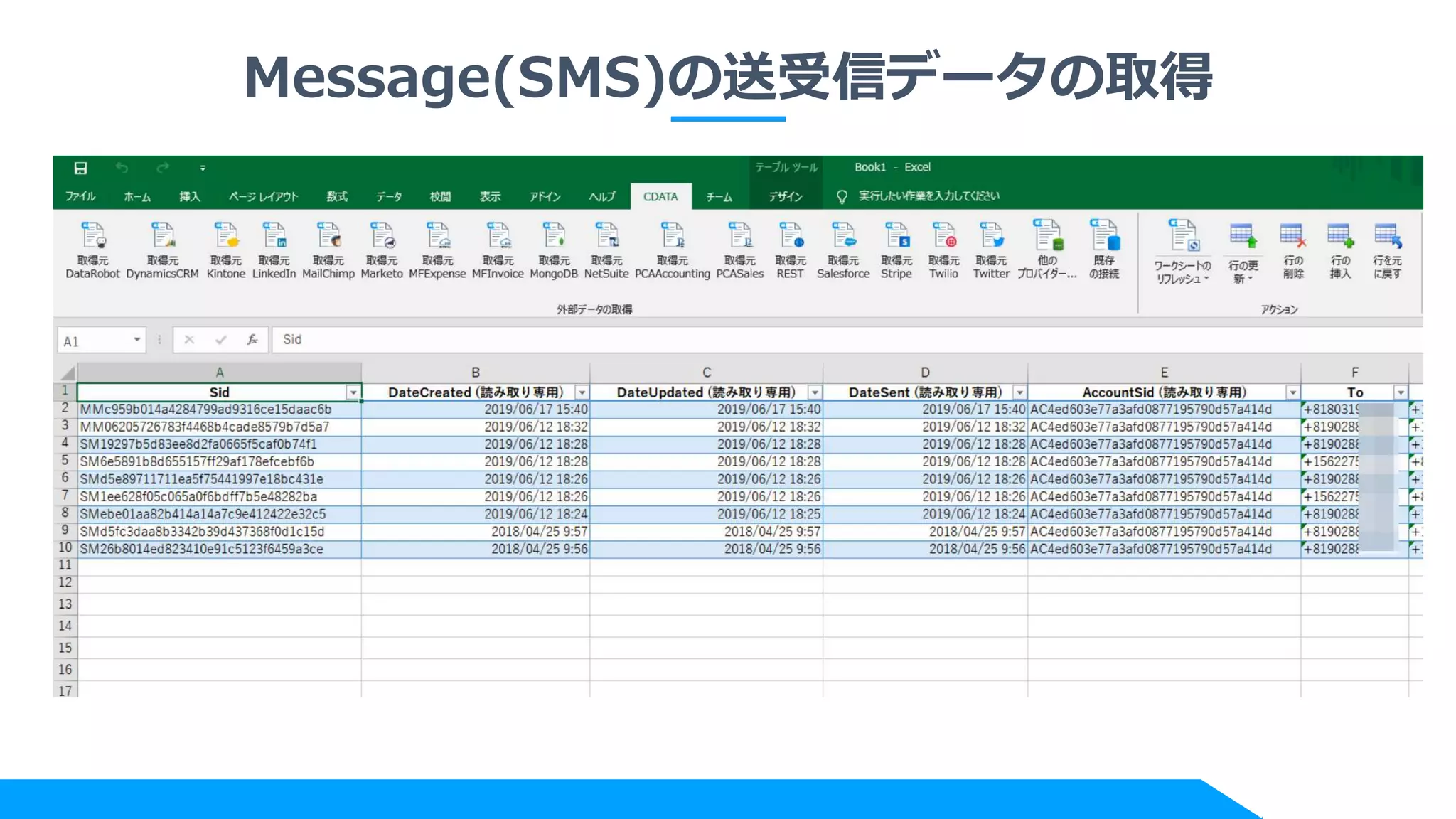This screenshot has width=1456, height=819.
Task: Click the formula bar containing Sid
Action: [846, 340]
